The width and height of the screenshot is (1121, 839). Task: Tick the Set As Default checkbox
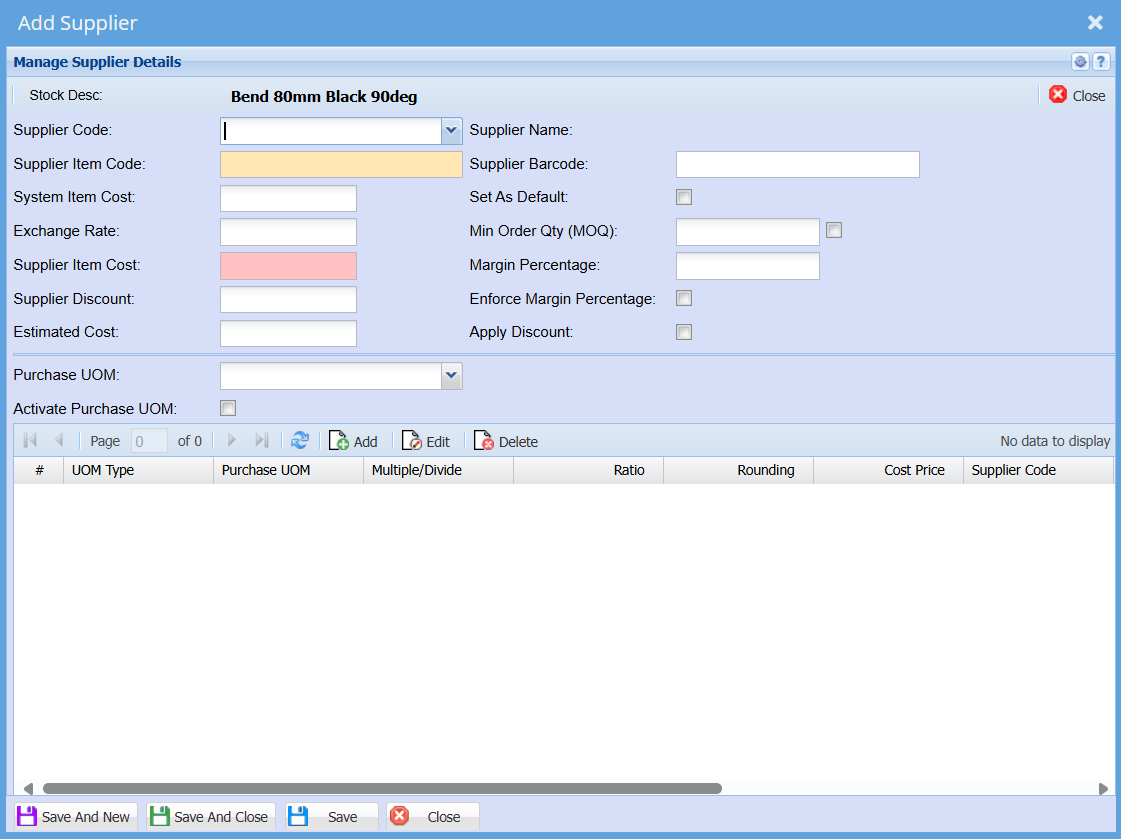(684, 197)
